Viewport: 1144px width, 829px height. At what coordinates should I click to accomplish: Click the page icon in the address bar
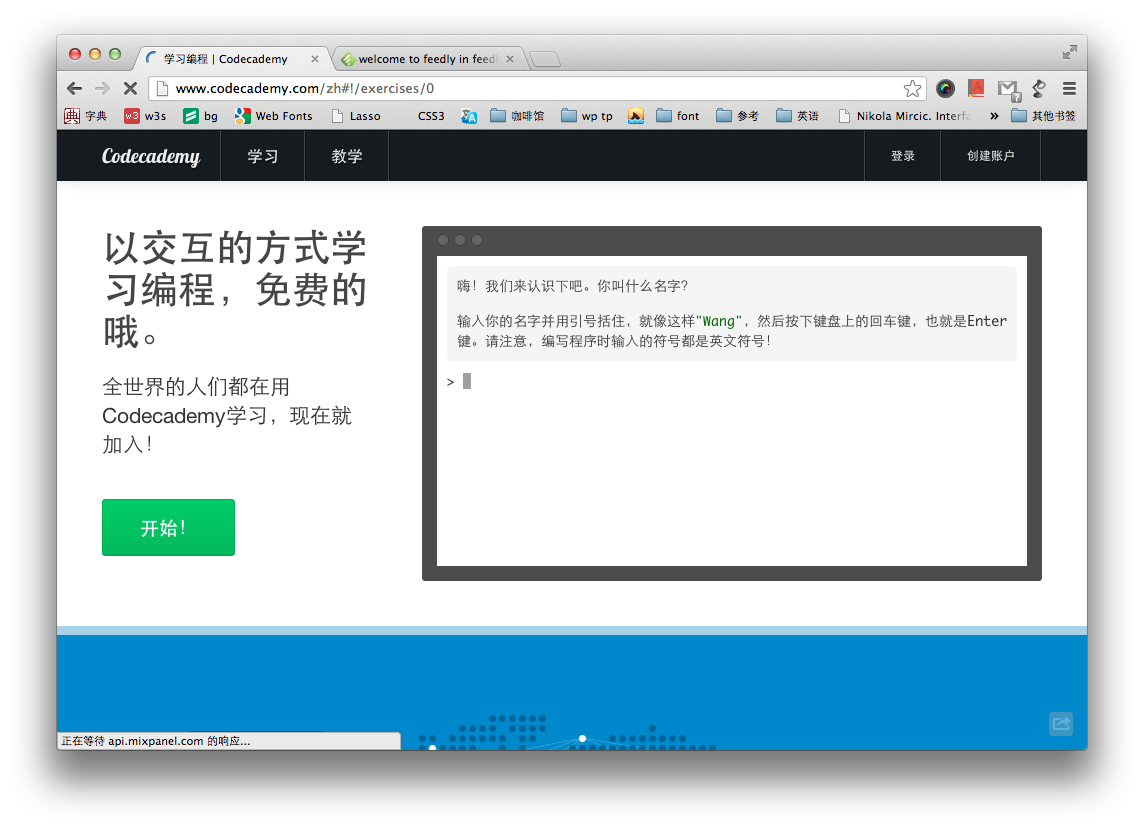click(163, 88)
